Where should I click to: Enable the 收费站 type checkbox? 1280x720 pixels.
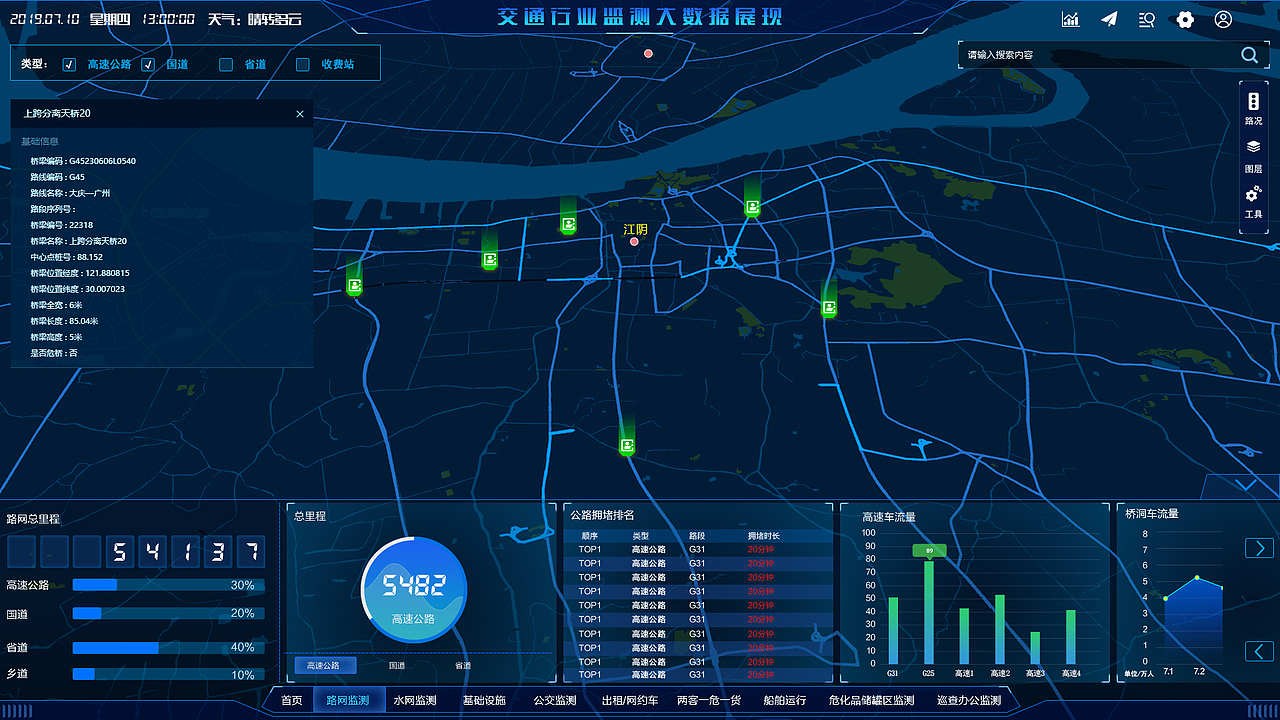pyautogui.click(x=303, y=64)
